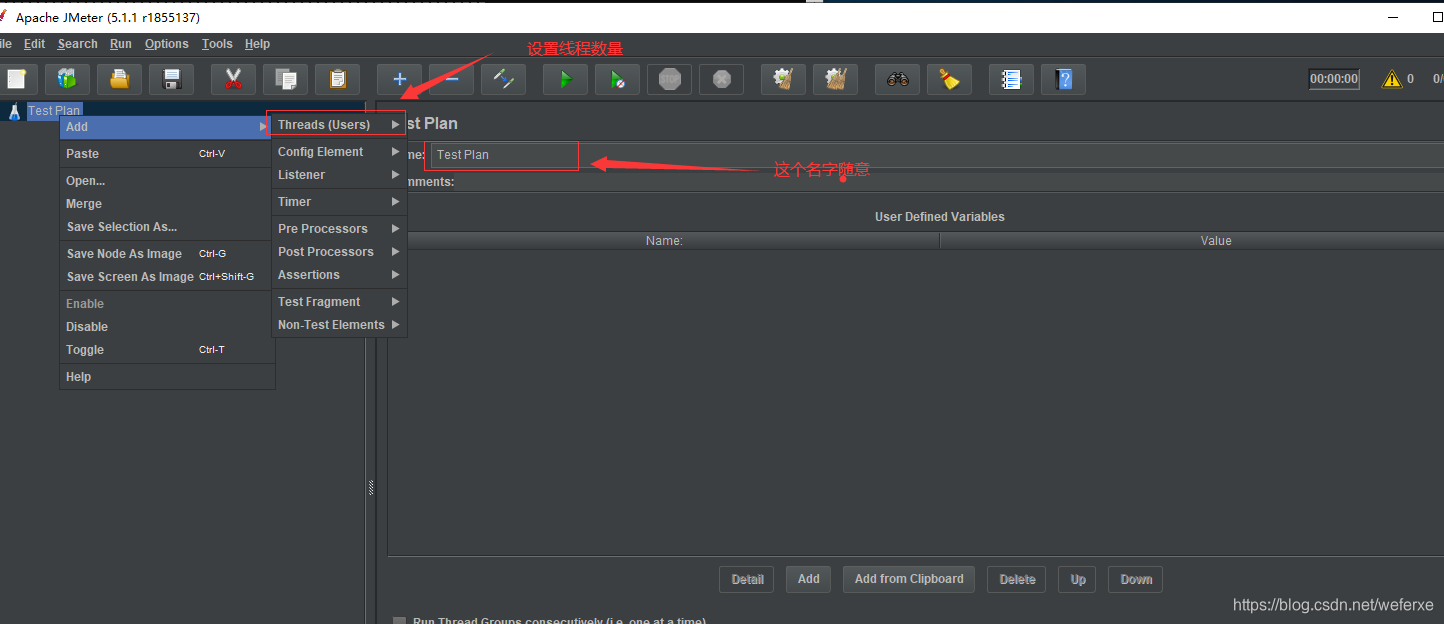
Task: Choose Save Screen As Image
Action: [167, 277]
